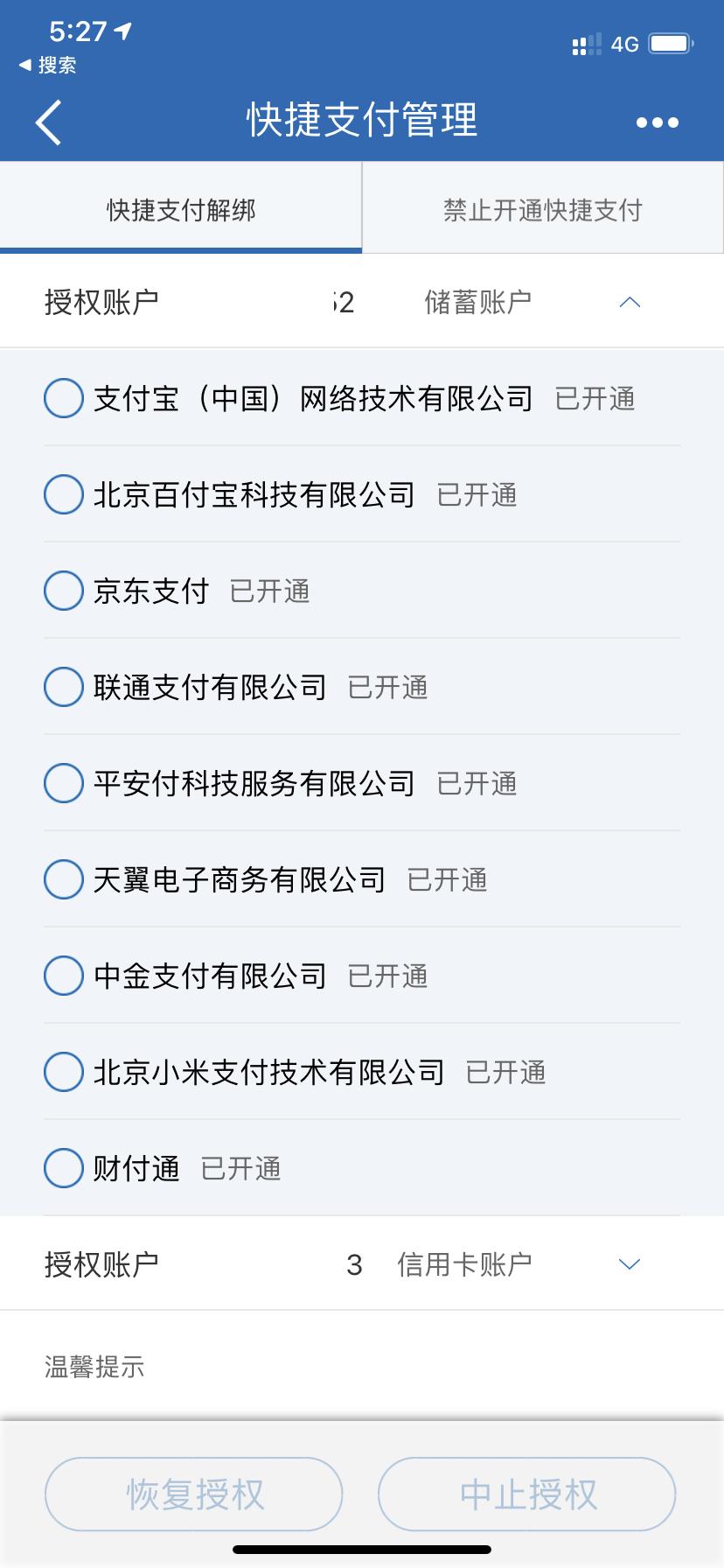The image size is (724, 1568).
Task: Pick the 中金支付有限公司 radio button
Action: pos(64,976)
